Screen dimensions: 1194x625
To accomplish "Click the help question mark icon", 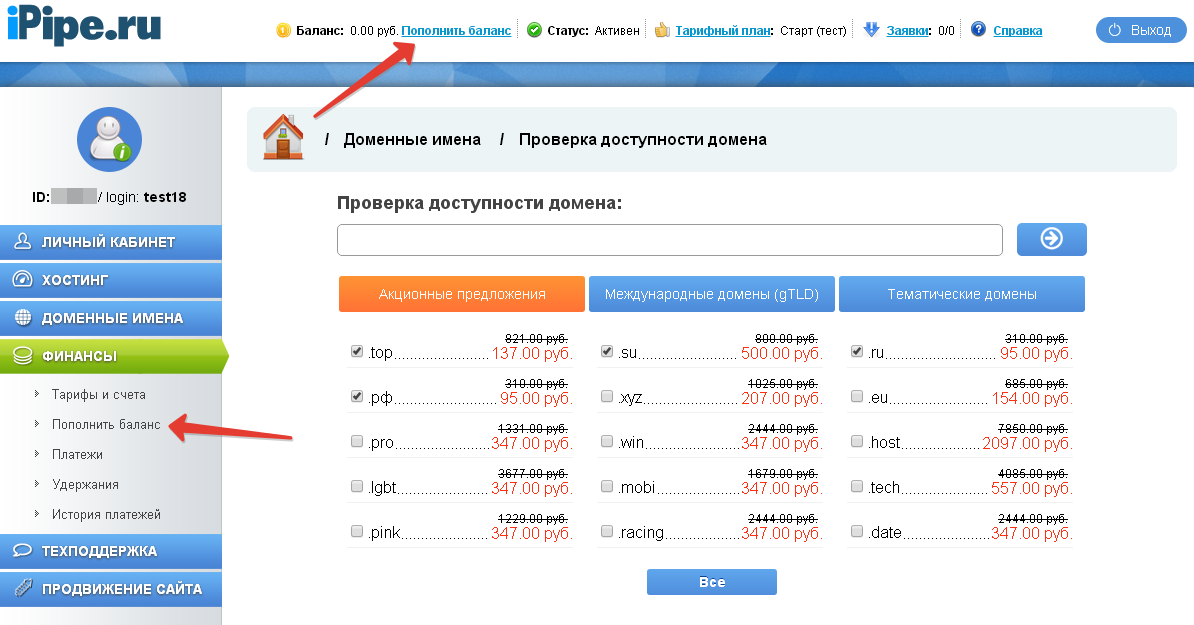I will tap(978, 30).
